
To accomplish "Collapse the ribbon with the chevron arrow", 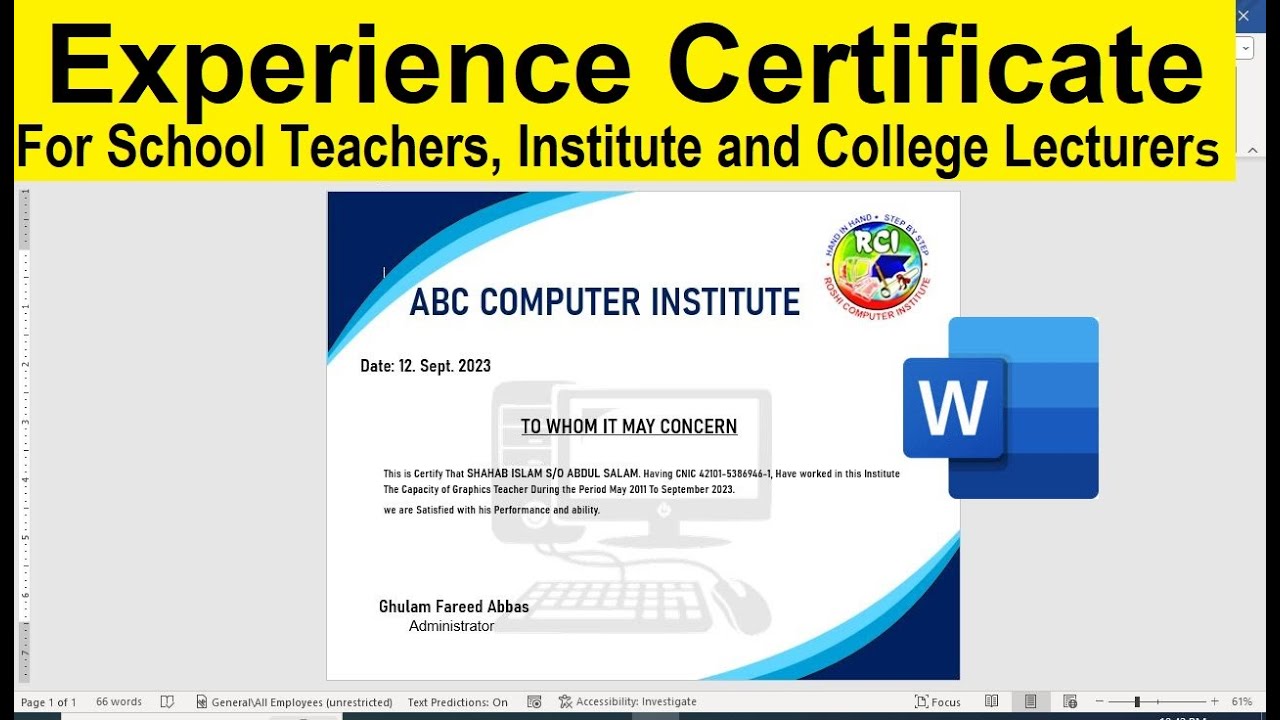I will point(1250,149).
